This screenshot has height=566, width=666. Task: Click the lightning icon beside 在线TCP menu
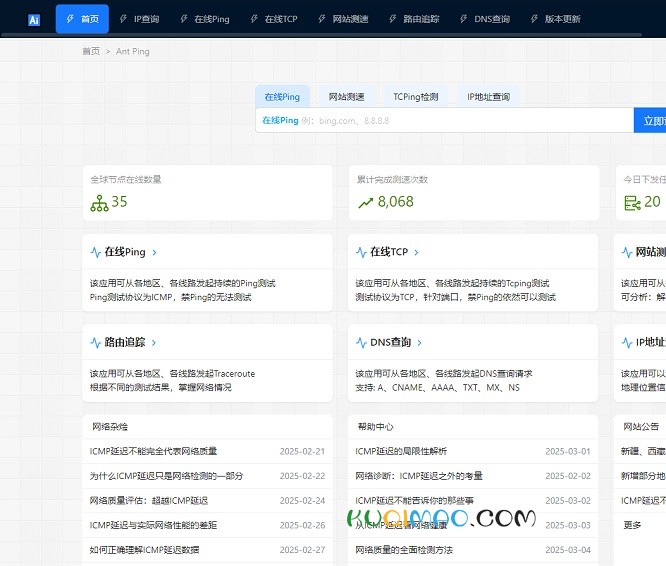[x=254, y=19]
